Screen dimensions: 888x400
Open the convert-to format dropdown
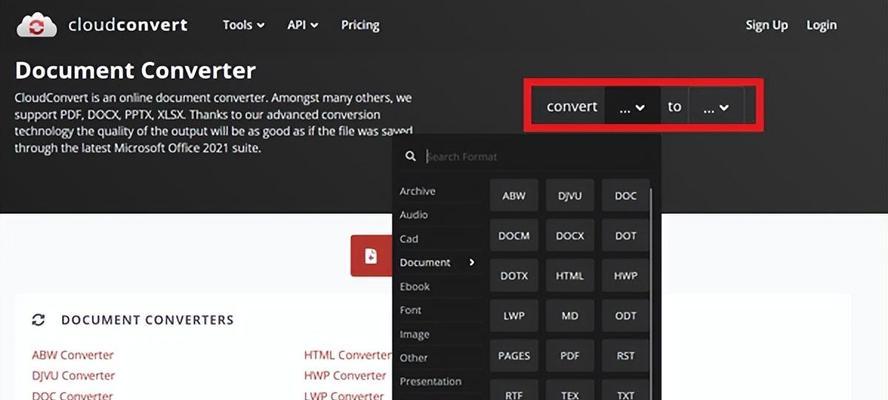point(716,107)
